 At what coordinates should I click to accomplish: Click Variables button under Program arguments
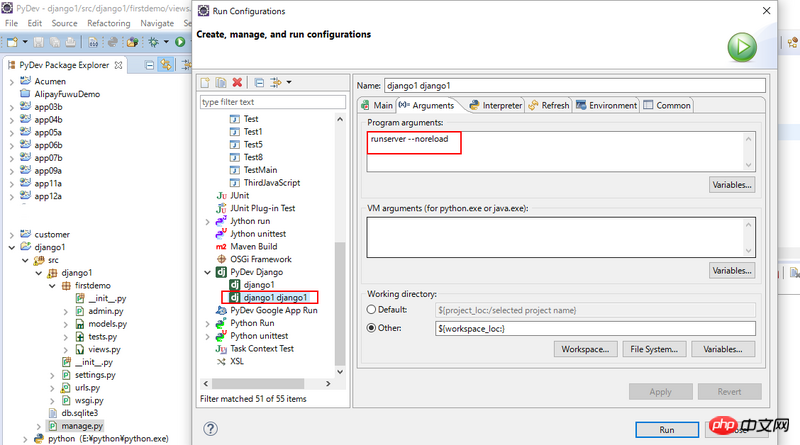coord(732,185)
